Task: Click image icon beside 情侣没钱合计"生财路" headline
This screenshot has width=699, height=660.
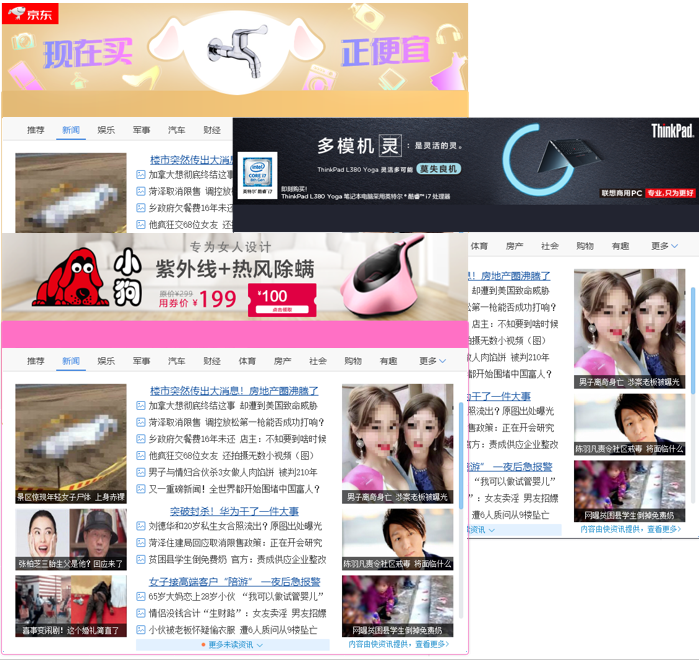Action: 141,613
